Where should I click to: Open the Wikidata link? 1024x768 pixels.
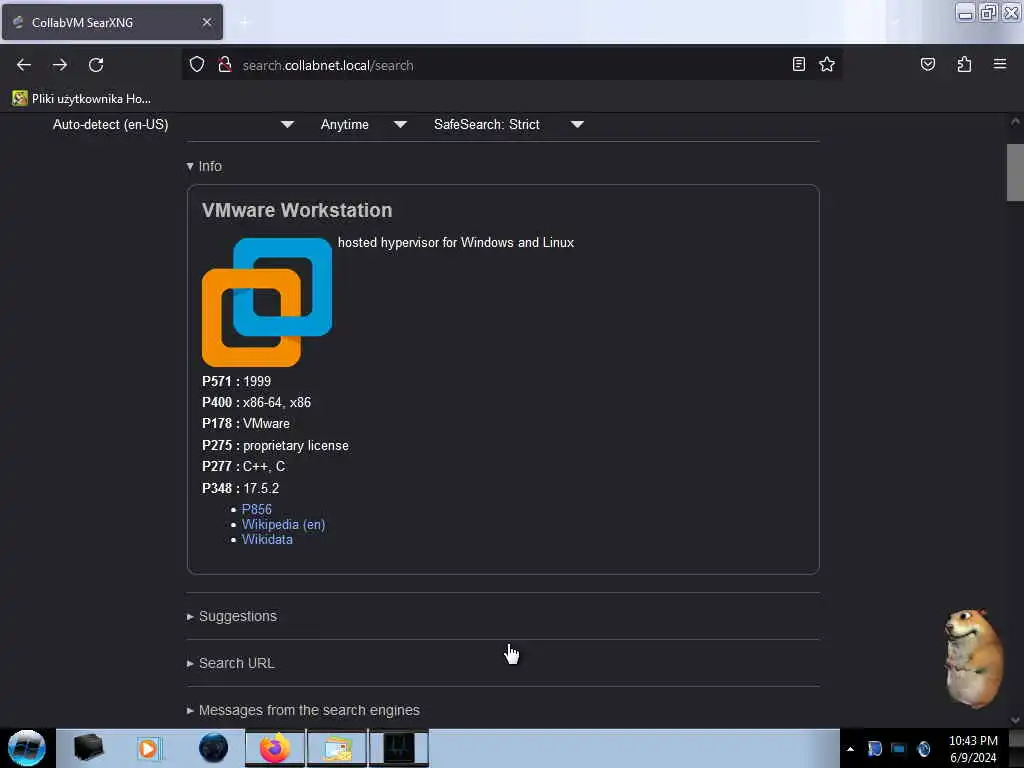tap(267, 539)
